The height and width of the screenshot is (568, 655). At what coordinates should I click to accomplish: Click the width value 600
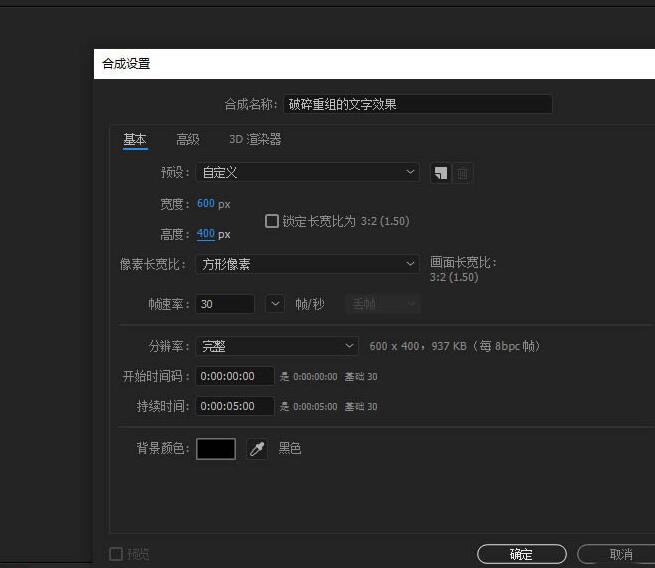pos(206,203)
